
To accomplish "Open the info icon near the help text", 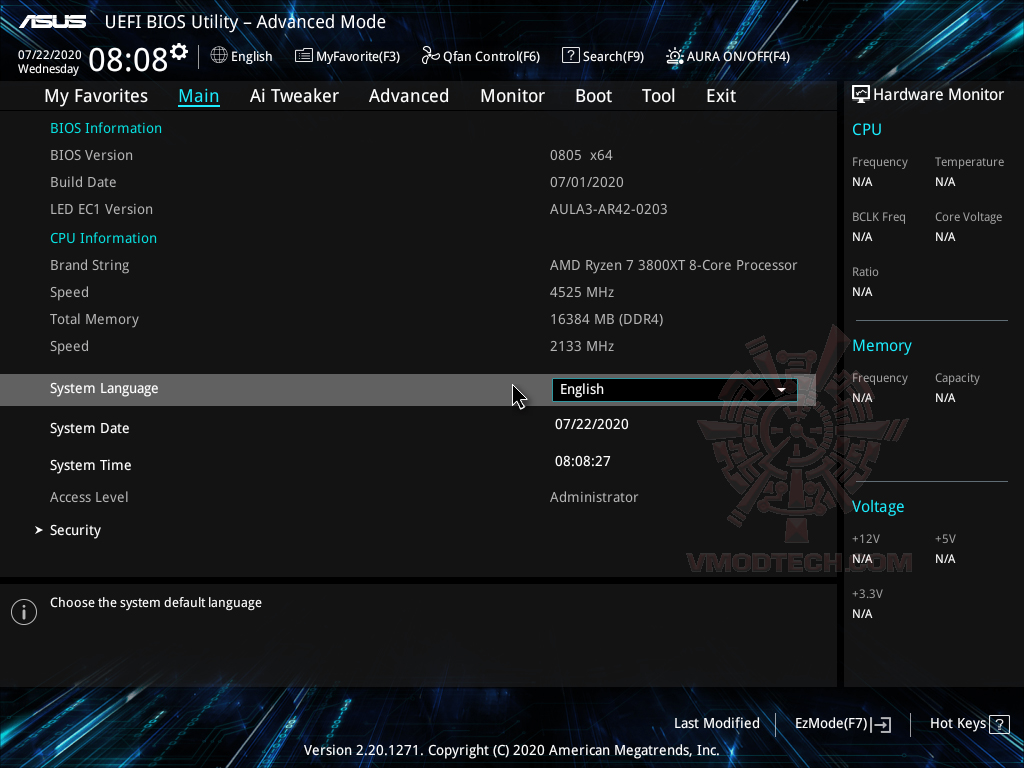I will [23, 611].
